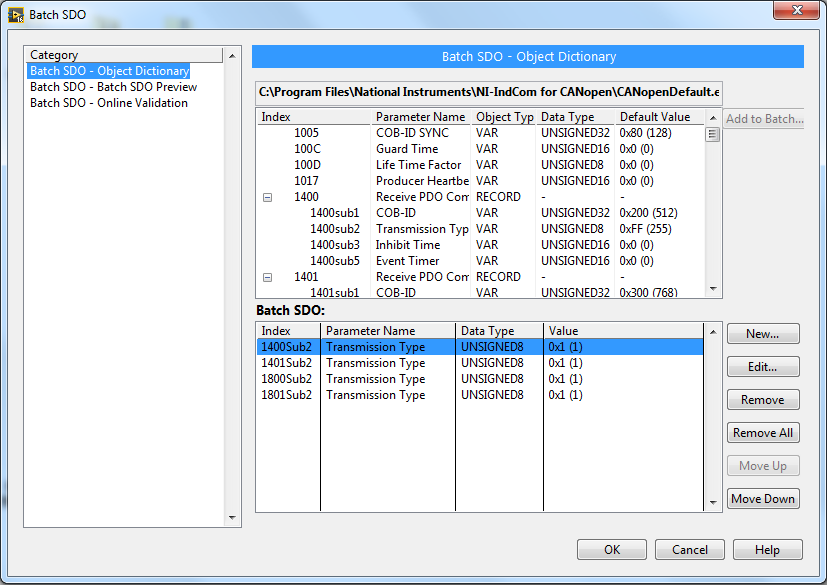Collapse the 1400 Receive PDO record
Screen dimensions: 827x585
point(267,197)
